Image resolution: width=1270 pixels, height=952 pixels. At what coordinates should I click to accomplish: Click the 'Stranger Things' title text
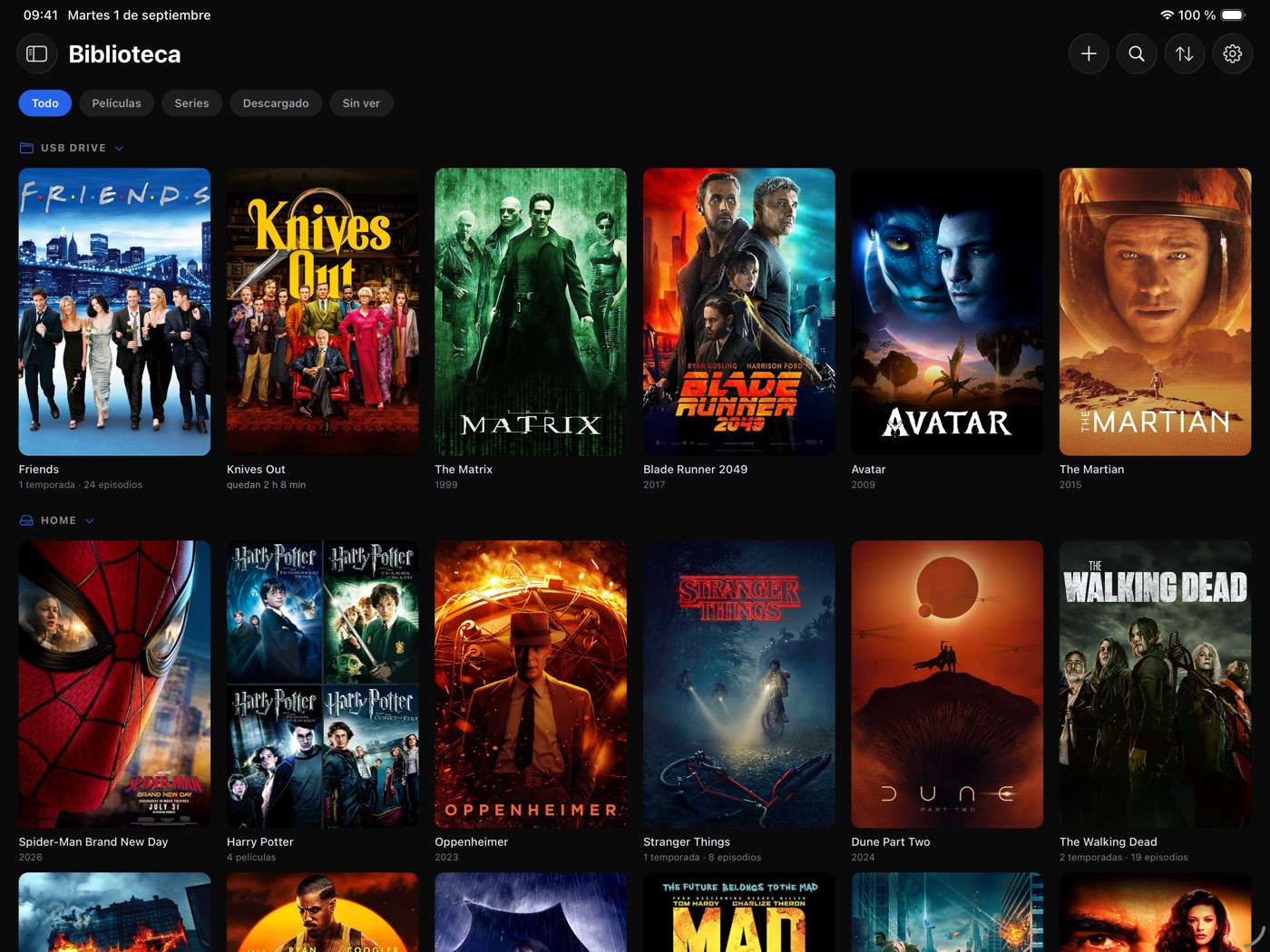pos(687,842)
